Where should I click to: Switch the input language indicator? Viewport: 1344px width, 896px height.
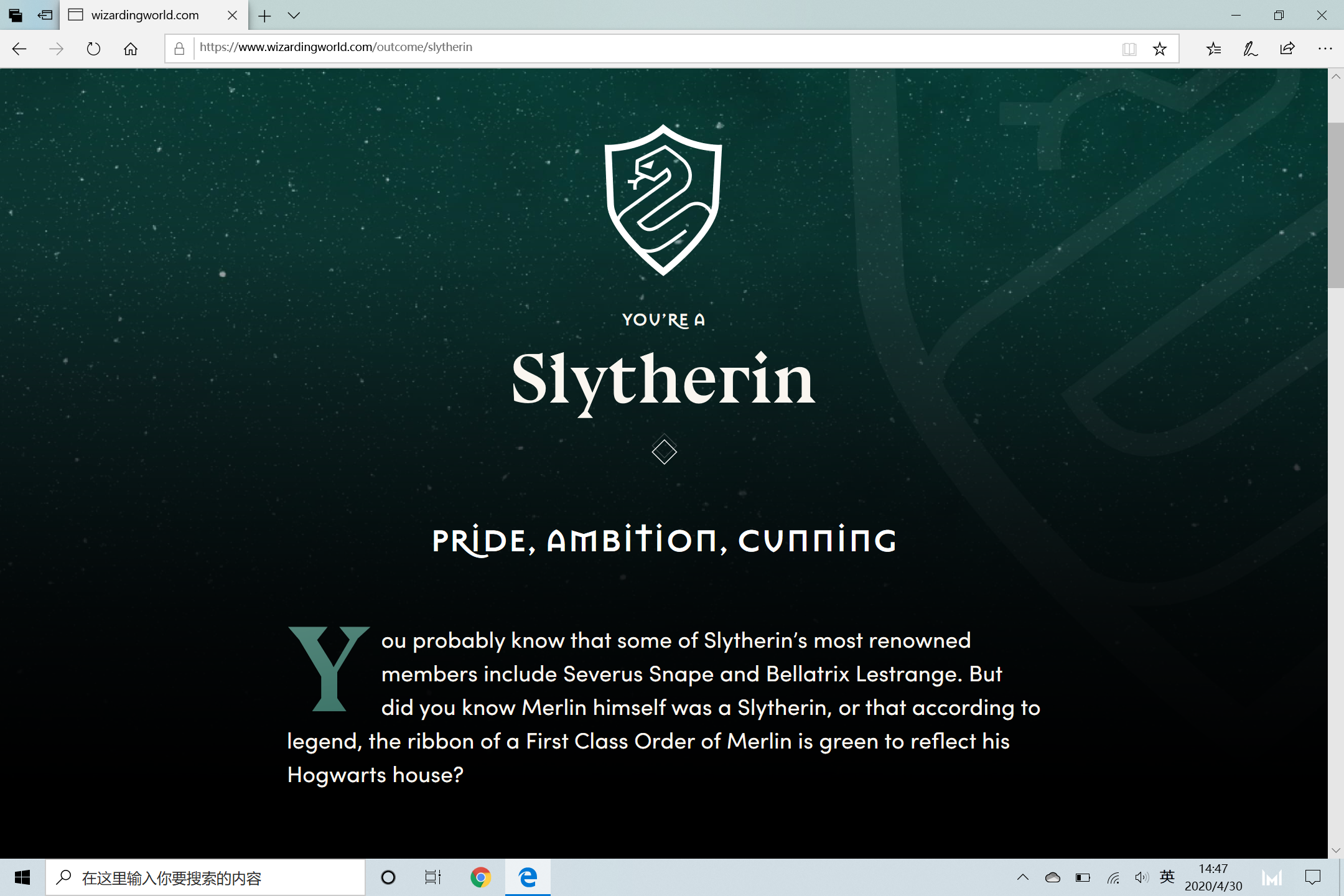[1167, 877]
